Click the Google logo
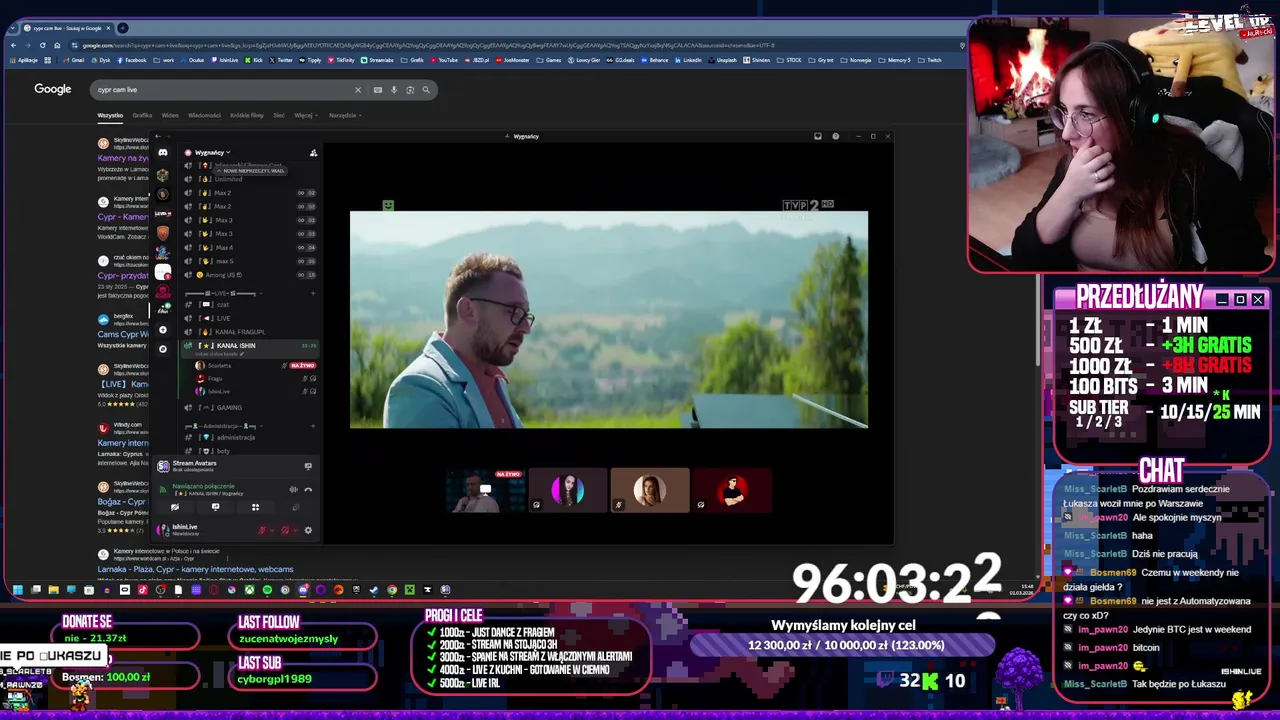This screenshot has width=1280, height=720. tap(53, 89)
